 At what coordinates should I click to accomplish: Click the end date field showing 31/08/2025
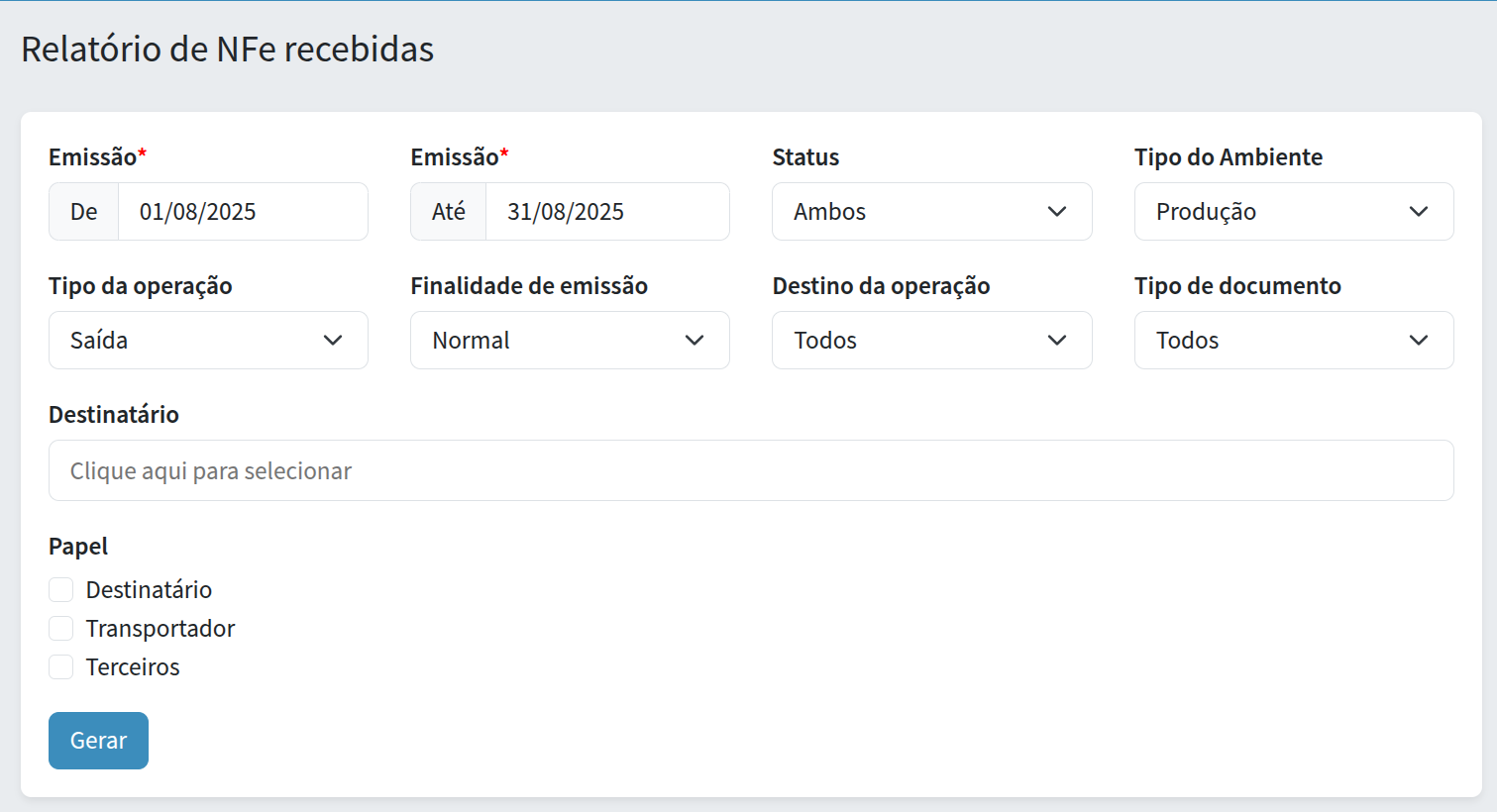[x=606, y=212]
